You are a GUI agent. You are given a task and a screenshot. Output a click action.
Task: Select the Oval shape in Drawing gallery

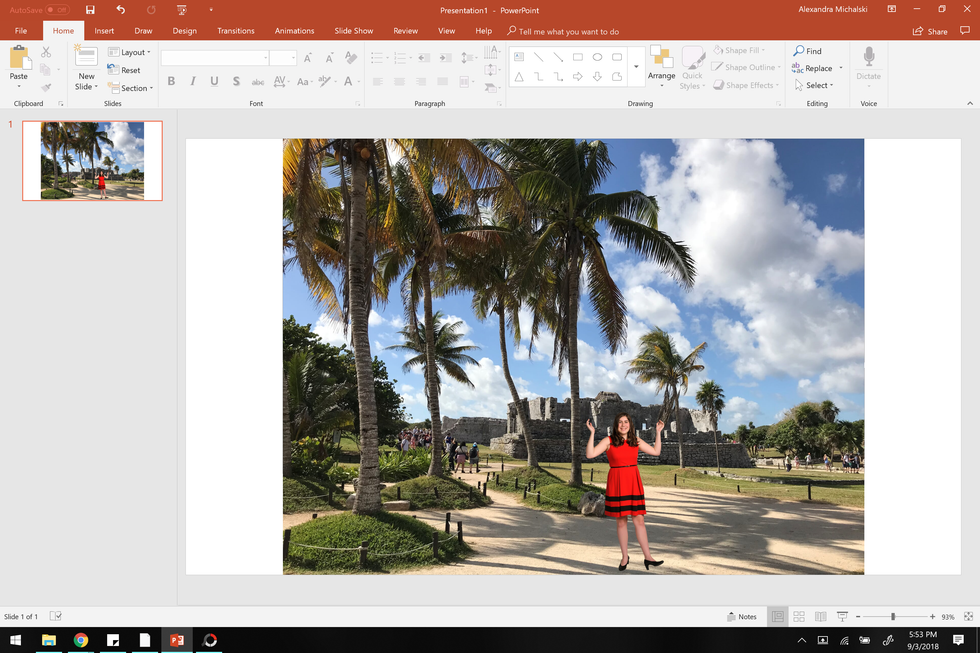[x=597, y=57]
